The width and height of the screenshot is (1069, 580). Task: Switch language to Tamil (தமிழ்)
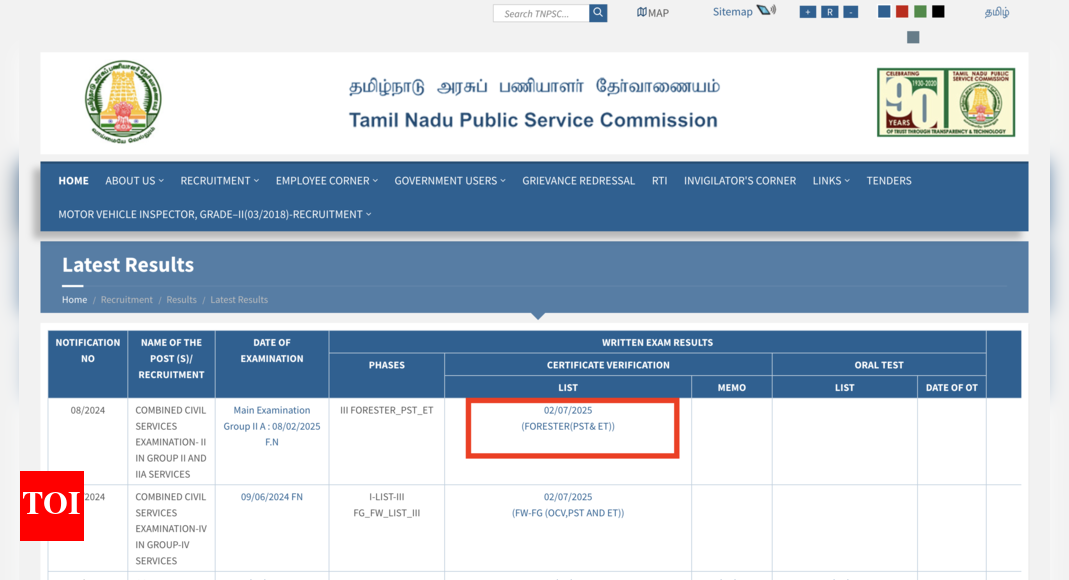coord(997,12)
